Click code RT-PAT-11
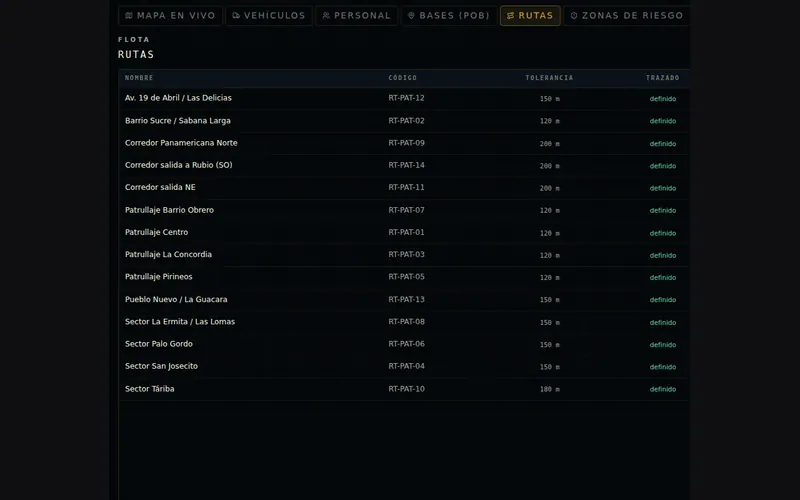This screenshot has width=800, height=500. pyautogui.click(x=406, y=187)
